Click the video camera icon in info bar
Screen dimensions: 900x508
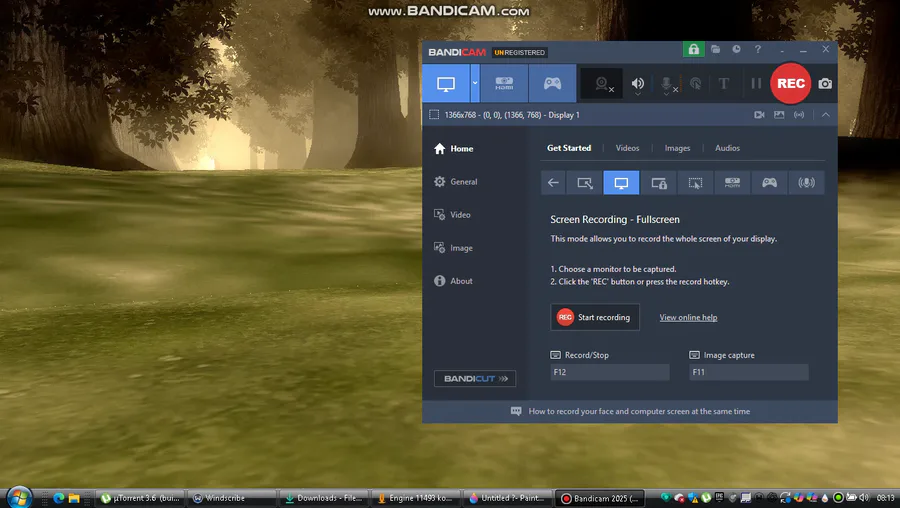coord(759,115)
